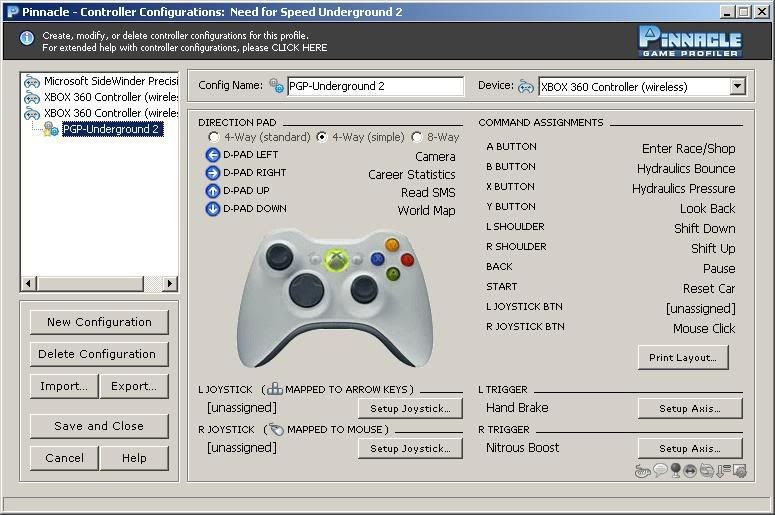Select PGP-Underground 2 in configuration tree
Screen dimensions: 775x515
(112, 129)
